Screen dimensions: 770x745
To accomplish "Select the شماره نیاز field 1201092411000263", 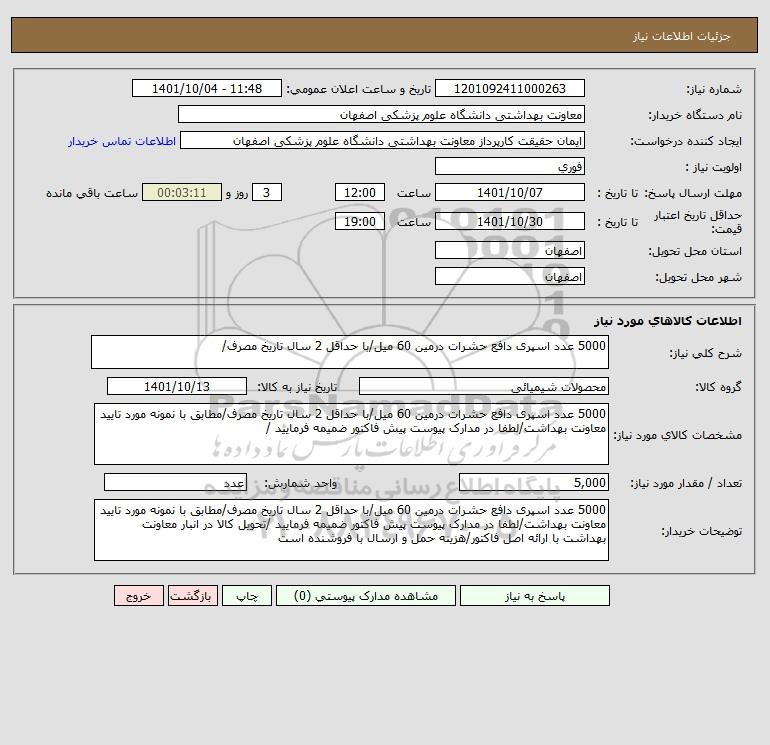I will coord(510,88).
